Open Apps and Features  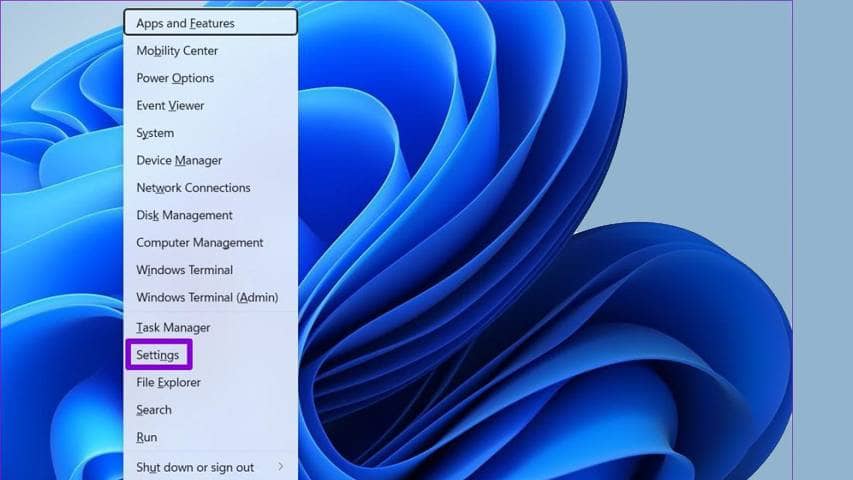click(211, 23)
